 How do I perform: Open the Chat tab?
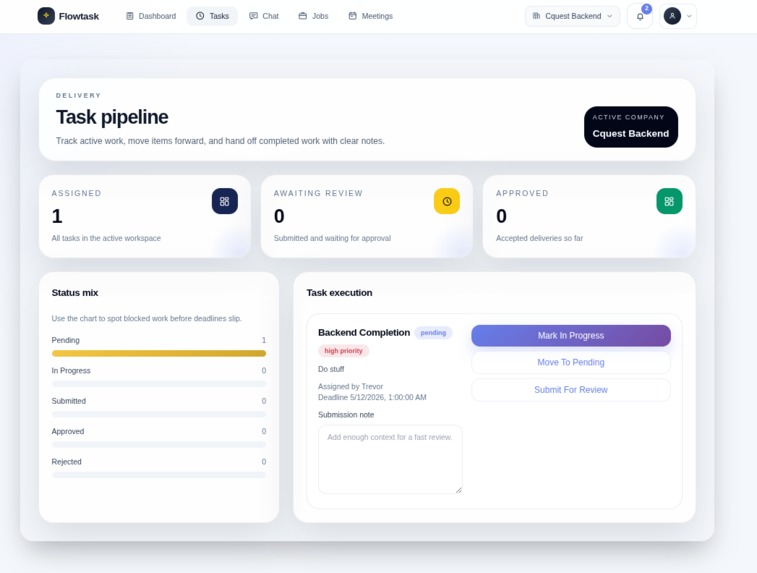point(264,16)
